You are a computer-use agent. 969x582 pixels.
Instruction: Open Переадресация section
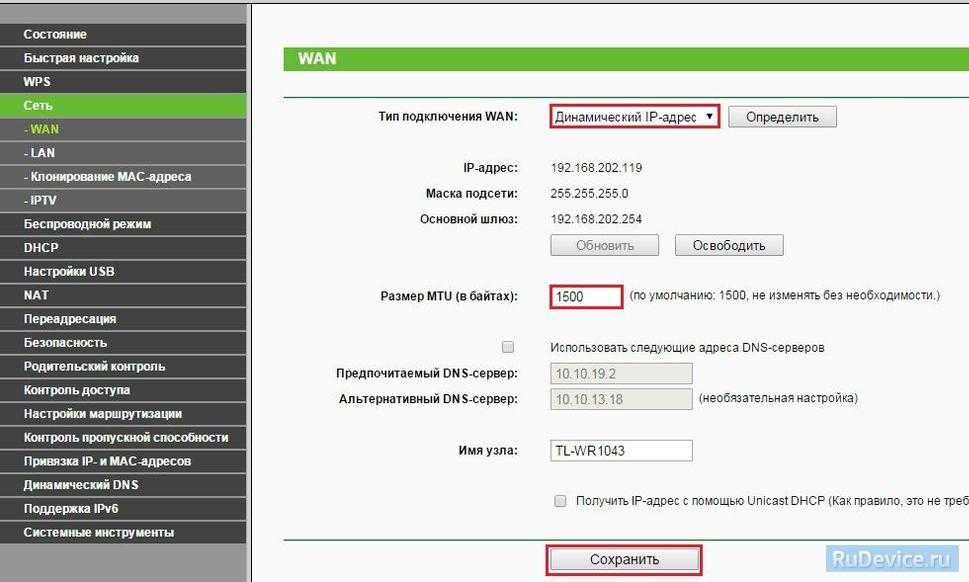[123, 319]
